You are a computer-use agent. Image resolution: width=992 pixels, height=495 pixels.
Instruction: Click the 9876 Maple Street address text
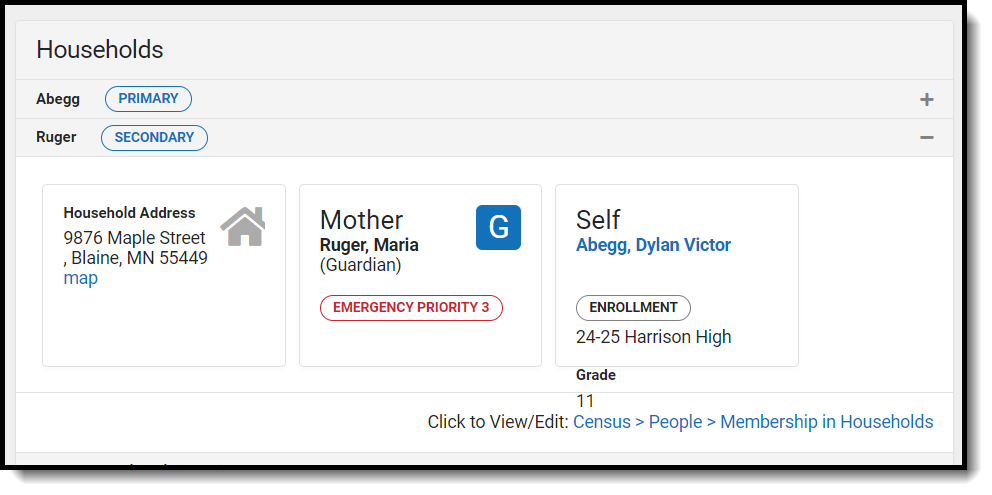point(134,238)
